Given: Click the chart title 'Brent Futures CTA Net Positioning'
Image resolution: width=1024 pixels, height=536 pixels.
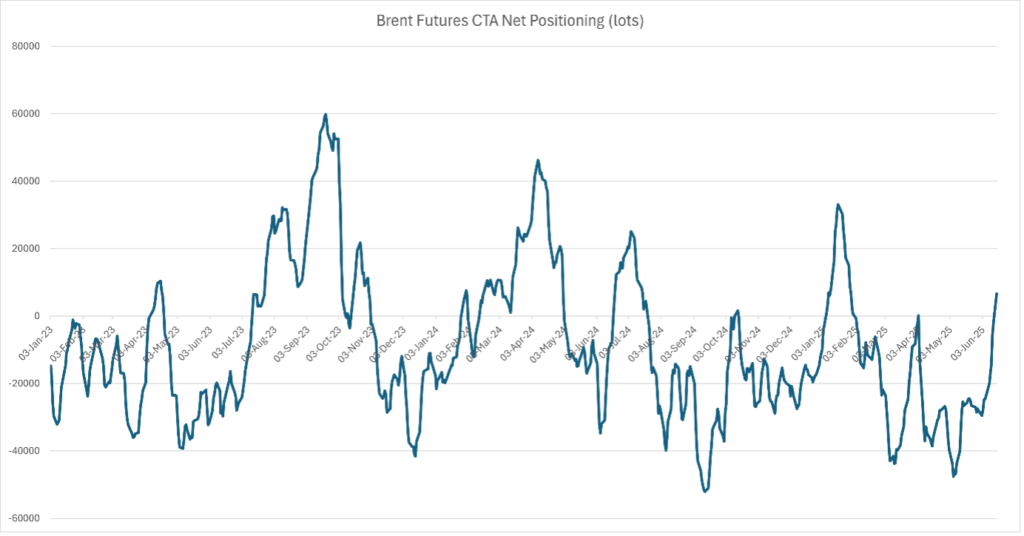Looking at the screenshot, I should tap(512, 19).
